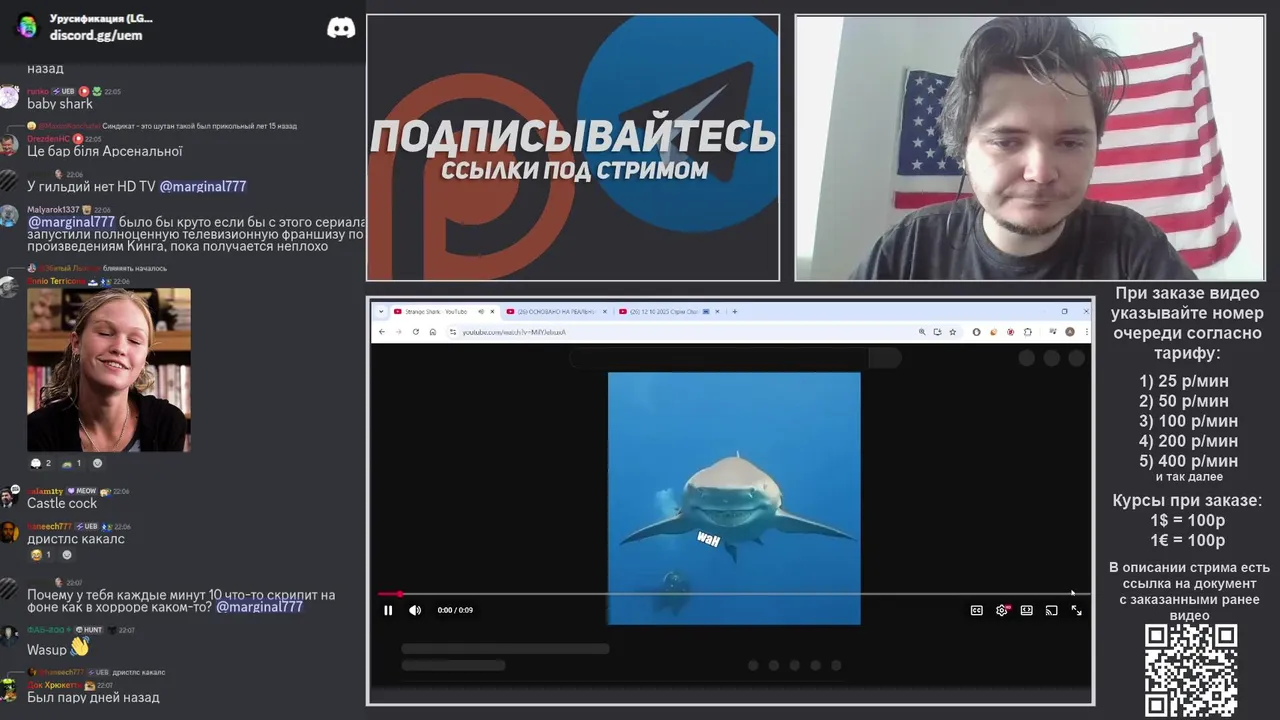Click the Castle cock message text
Viewport: 1280px width, 720px height.
tap(62, 503)
